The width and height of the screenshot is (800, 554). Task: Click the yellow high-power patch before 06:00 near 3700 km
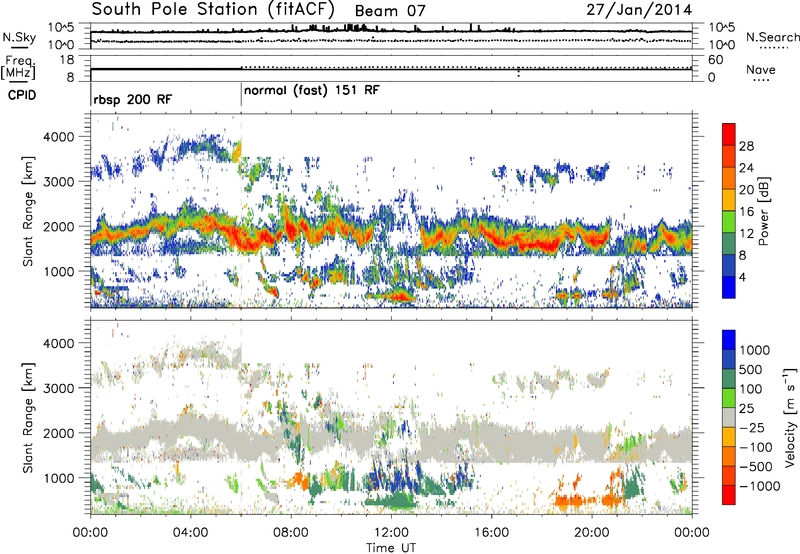coord(237,152)
